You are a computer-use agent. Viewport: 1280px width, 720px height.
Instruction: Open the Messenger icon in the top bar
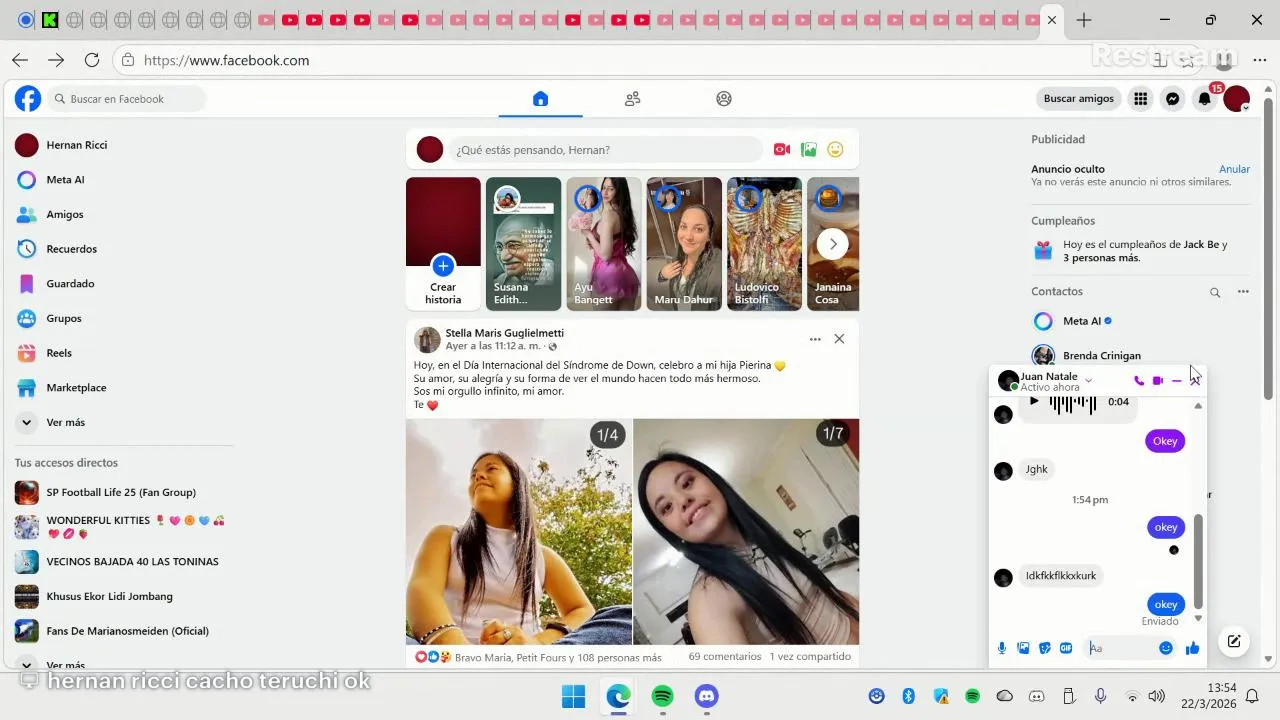1172,99
